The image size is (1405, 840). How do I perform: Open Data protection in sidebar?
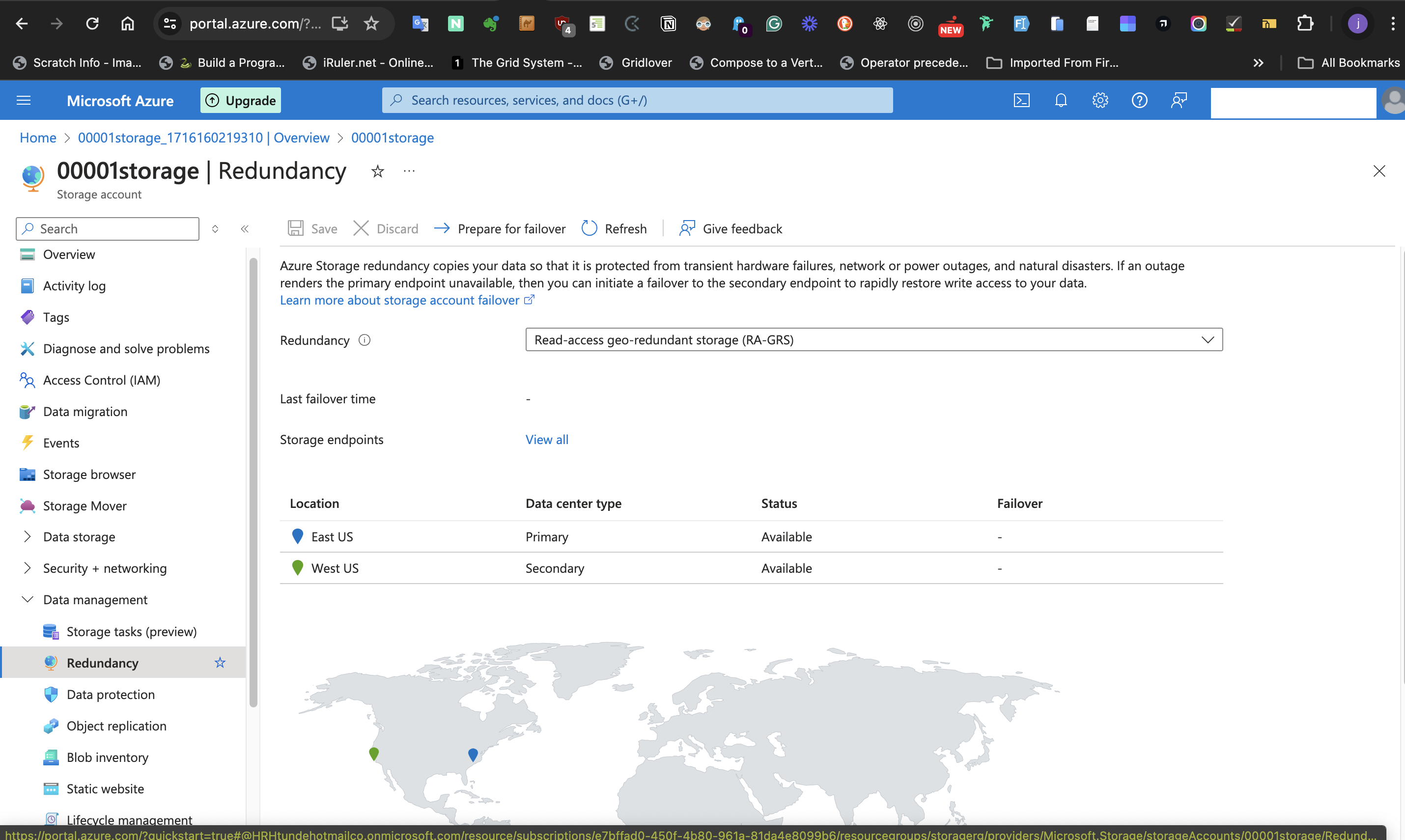click(x=111, y=694)
